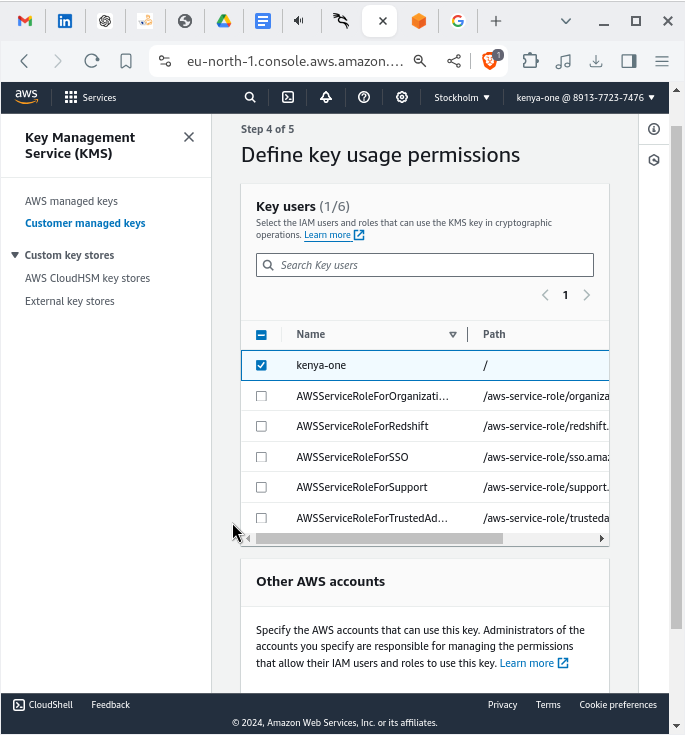Toggle select-all key users checkbox
Viewport: 685px width, 735px height.
pos(261,335)
